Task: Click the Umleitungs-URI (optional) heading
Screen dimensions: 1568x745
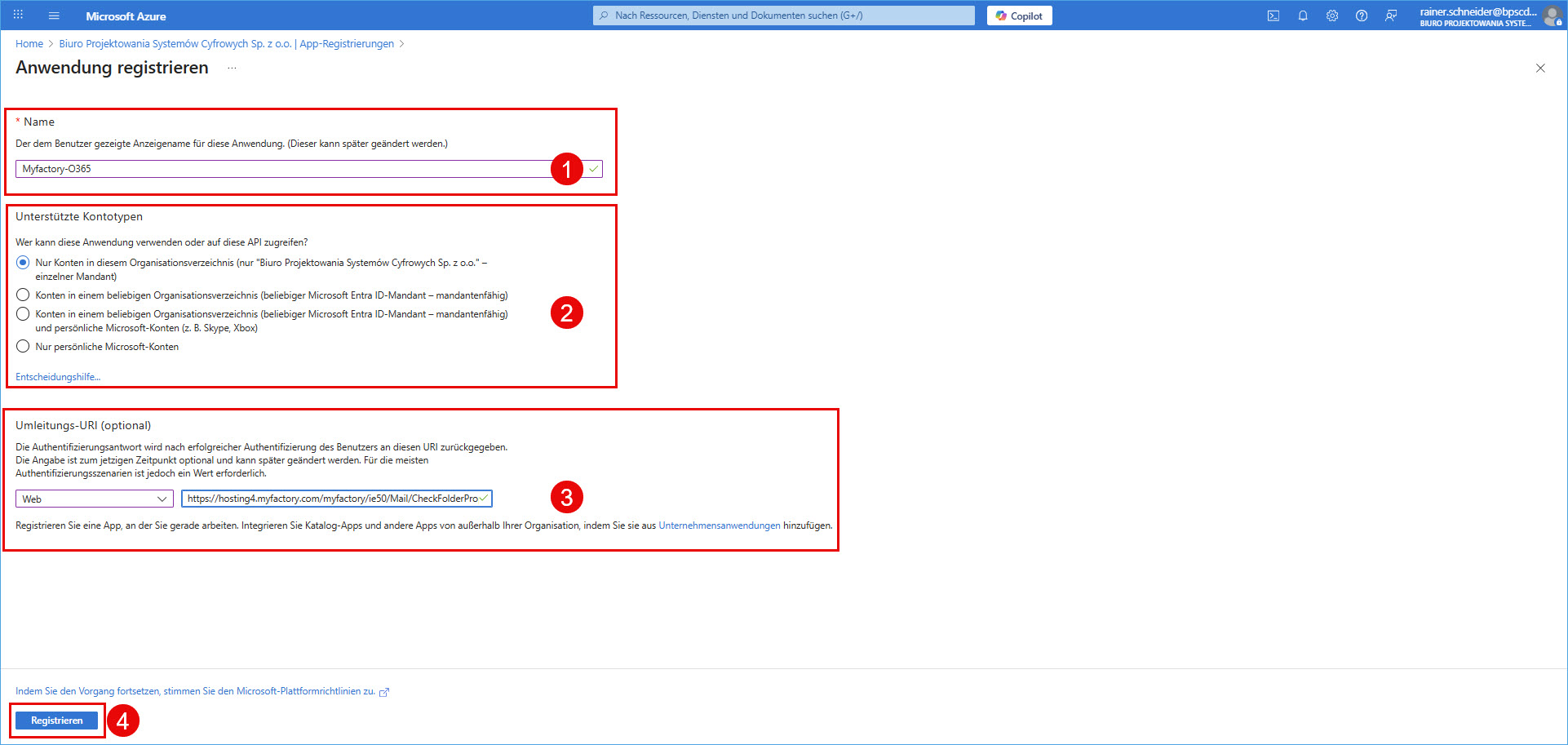Action: coord(83,425)
